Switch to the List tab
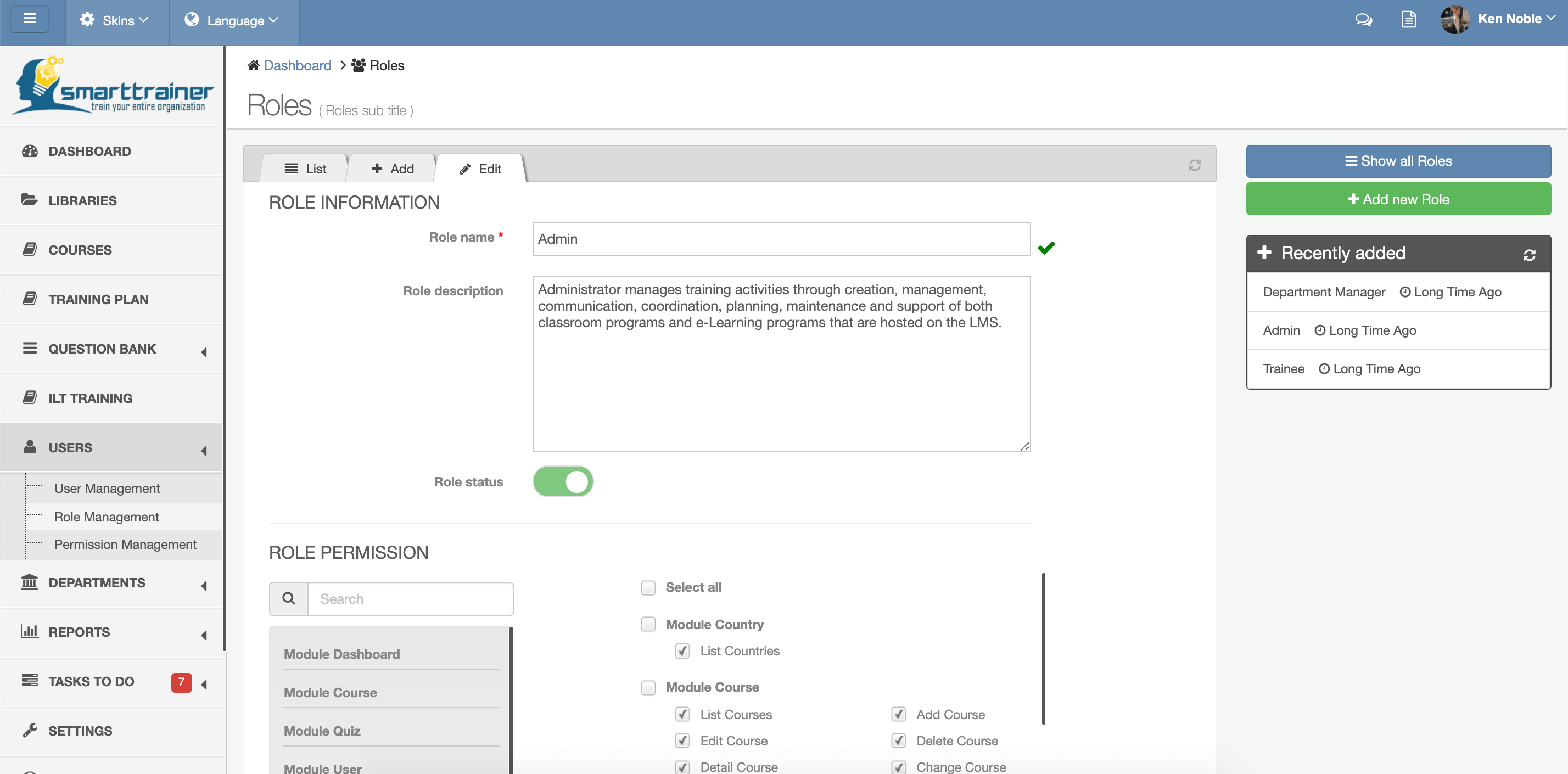This screenshot has height=774, width=1568. tap(305, 169)
